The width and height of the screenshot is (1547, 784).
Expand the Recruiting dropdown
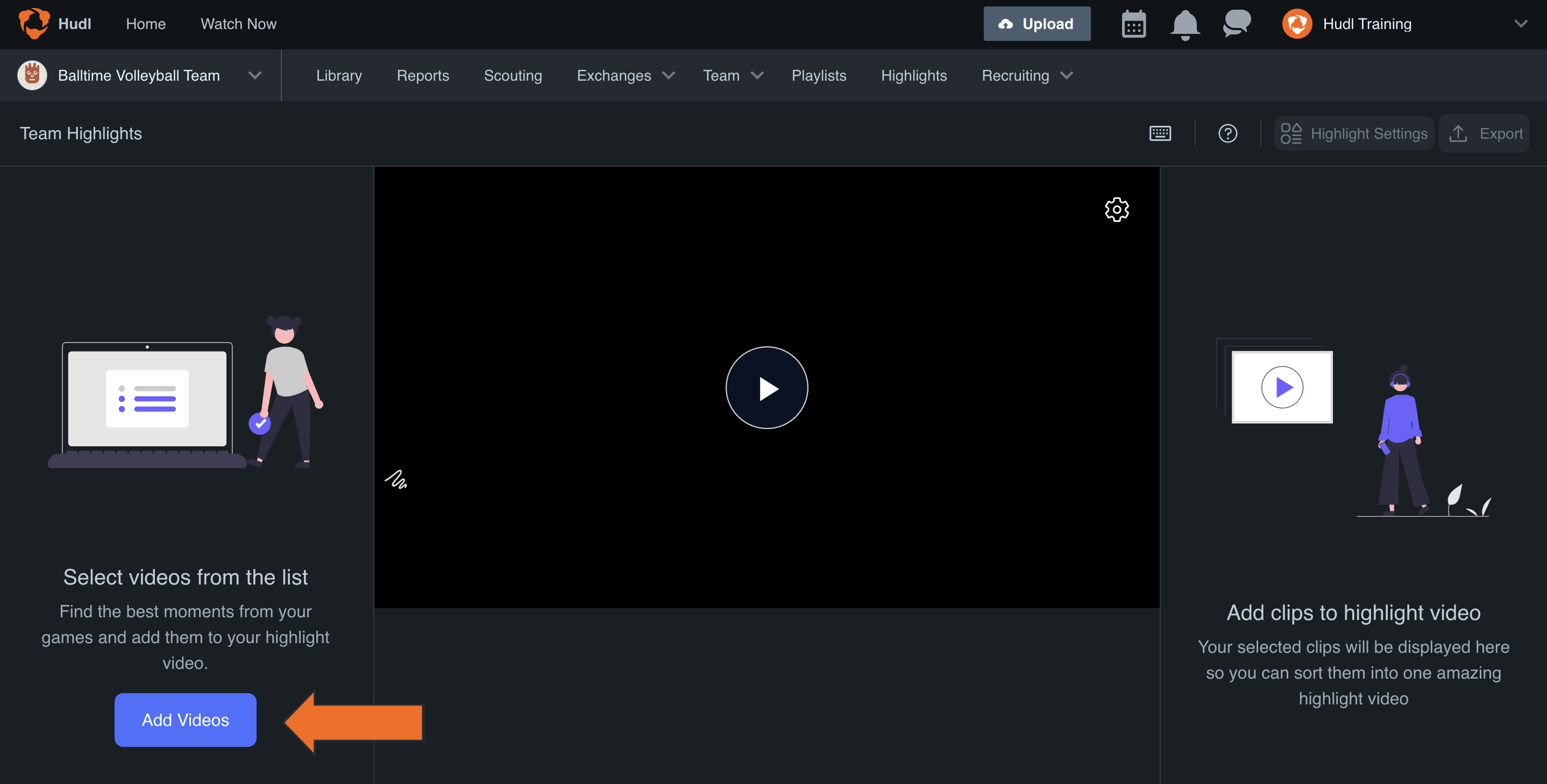pyautogui.click(x=1066, y=76)
